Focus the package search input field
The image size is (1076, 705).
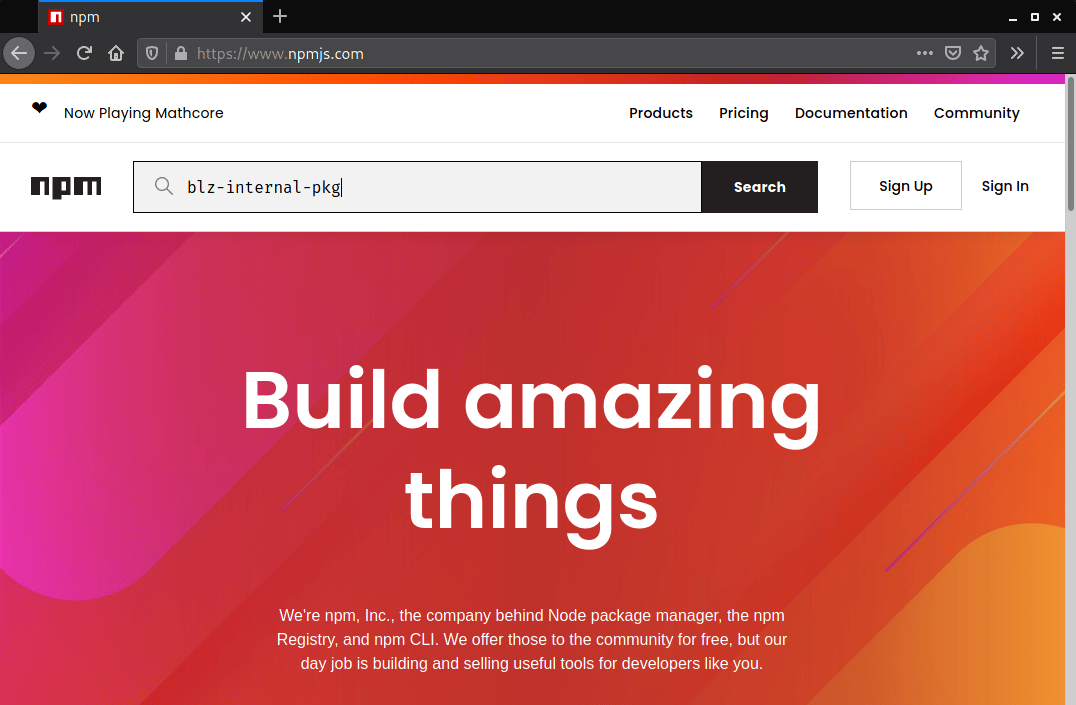417,187
